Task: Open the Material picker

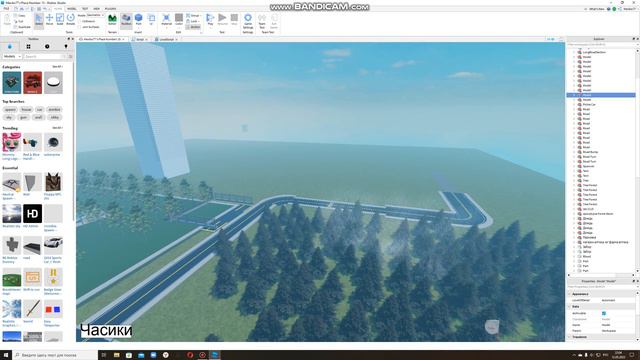Action: pos(166,20)
